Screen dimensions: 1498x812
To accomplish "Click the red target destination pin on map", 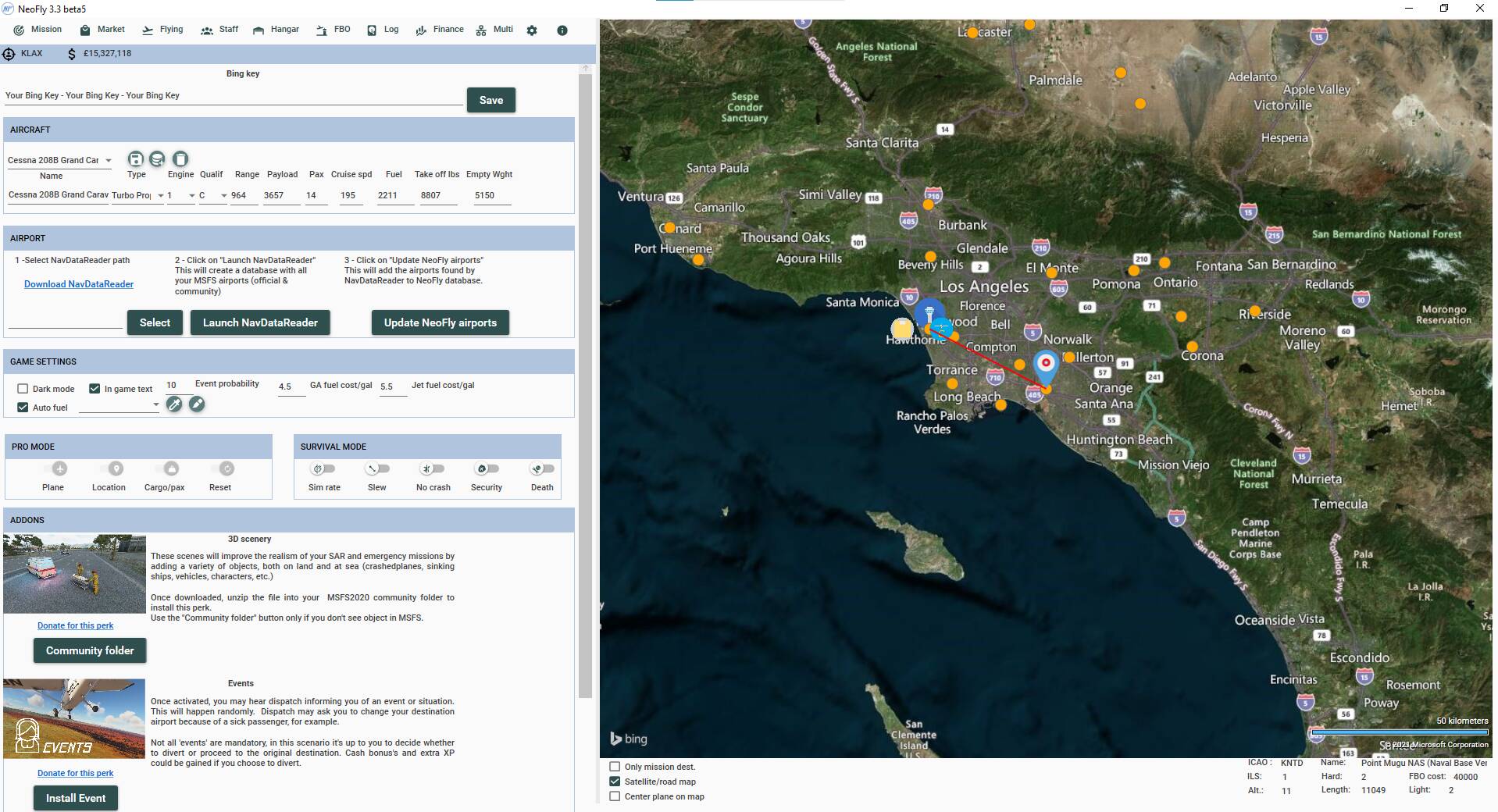I will [1046, 367].
